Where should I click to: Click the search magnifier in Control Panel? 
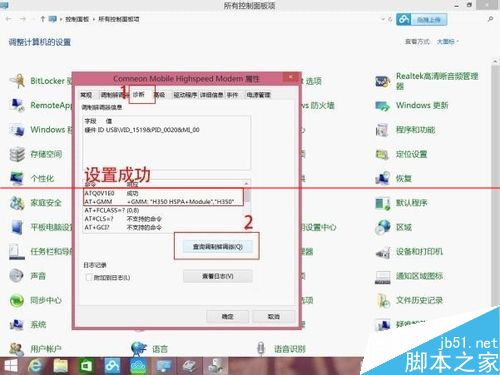click(x=490, y=19)
